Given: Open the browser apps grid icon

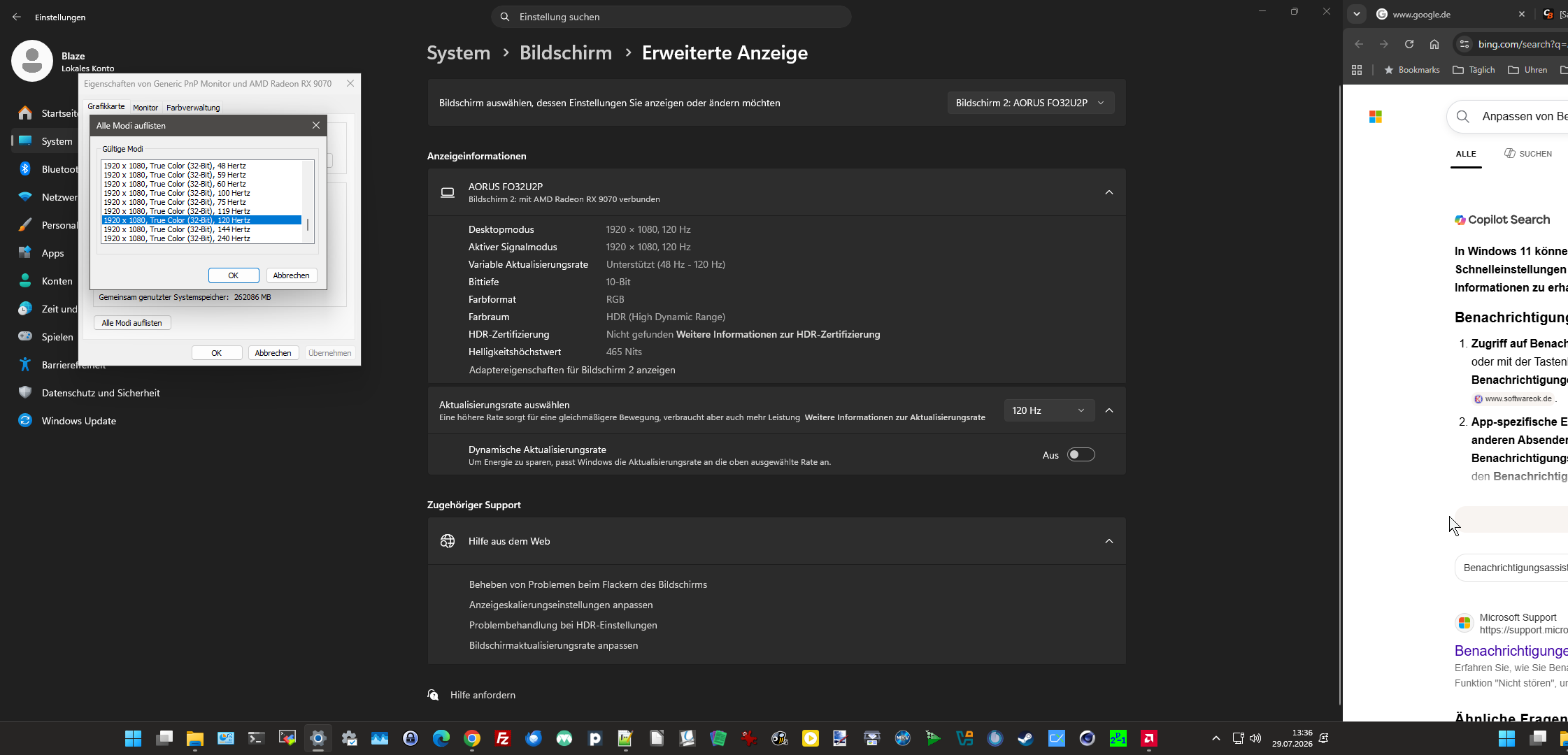Looking at the screenshot, I should click(1357, 70).
